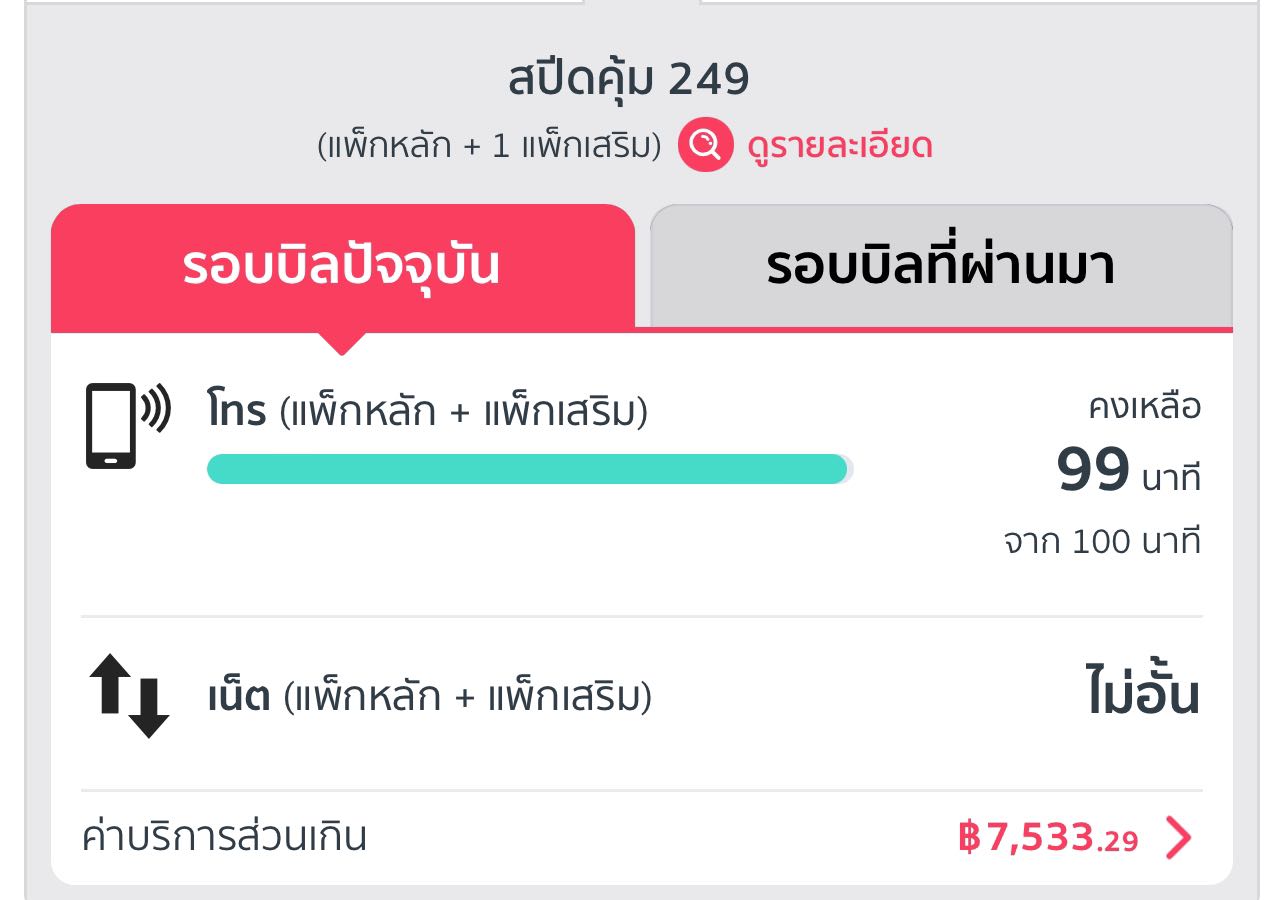
Task: Switch to รอบบิลปัจจุบัน tab
Action: point(342,267)
